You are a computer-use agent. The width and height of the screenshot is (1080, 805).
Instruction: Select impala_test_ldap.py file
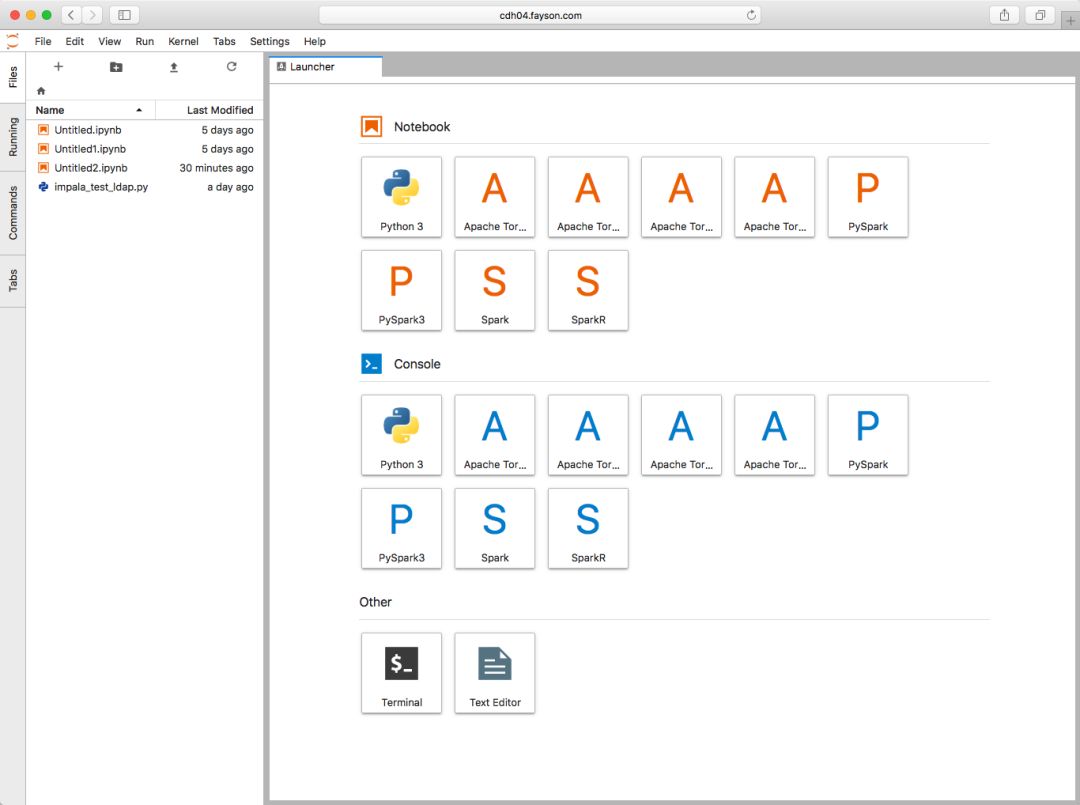pyautogui.click(x=145, y=187)
